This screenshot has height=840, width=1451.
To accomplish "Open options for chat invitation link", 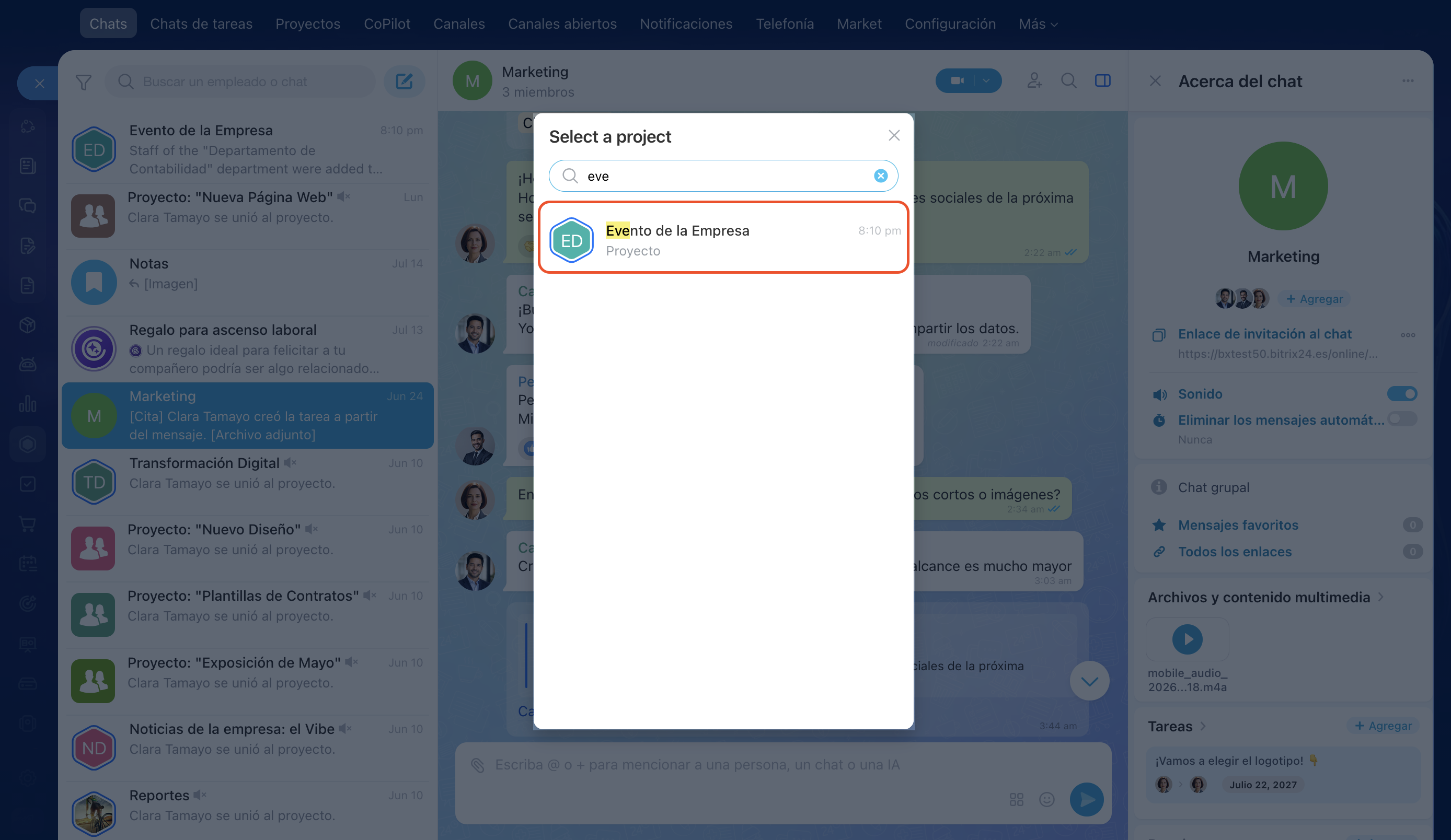I will tap(1408, 335).
